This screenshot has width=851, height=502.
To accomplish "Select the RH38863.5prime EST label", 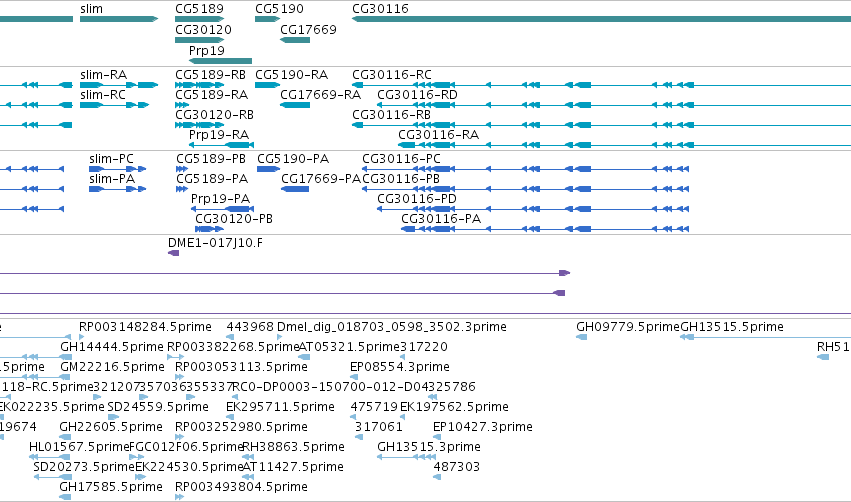I will click(x=294, y=447).
